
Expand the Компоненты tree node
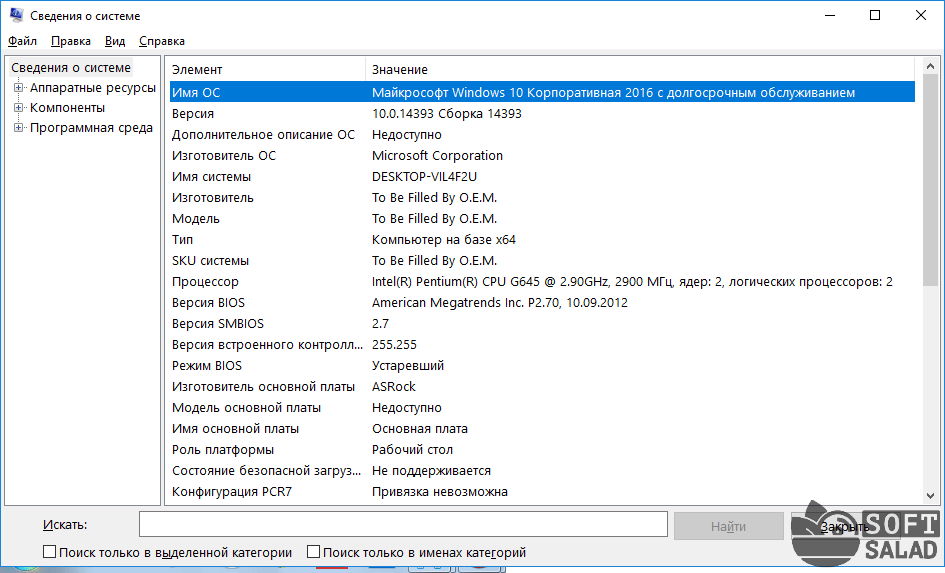point(18,108)
